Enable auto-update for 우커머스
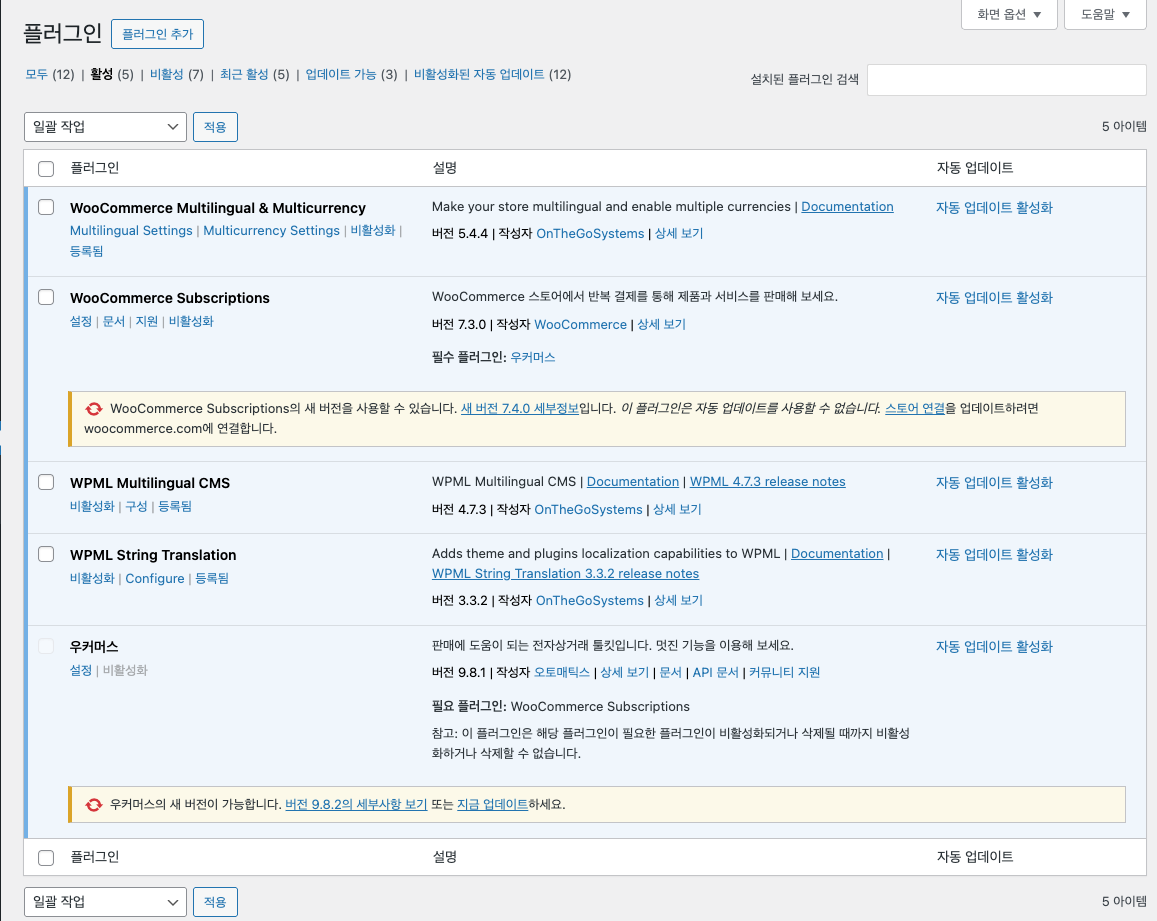The image size is (1157, 921). click(x=994, y=646)
